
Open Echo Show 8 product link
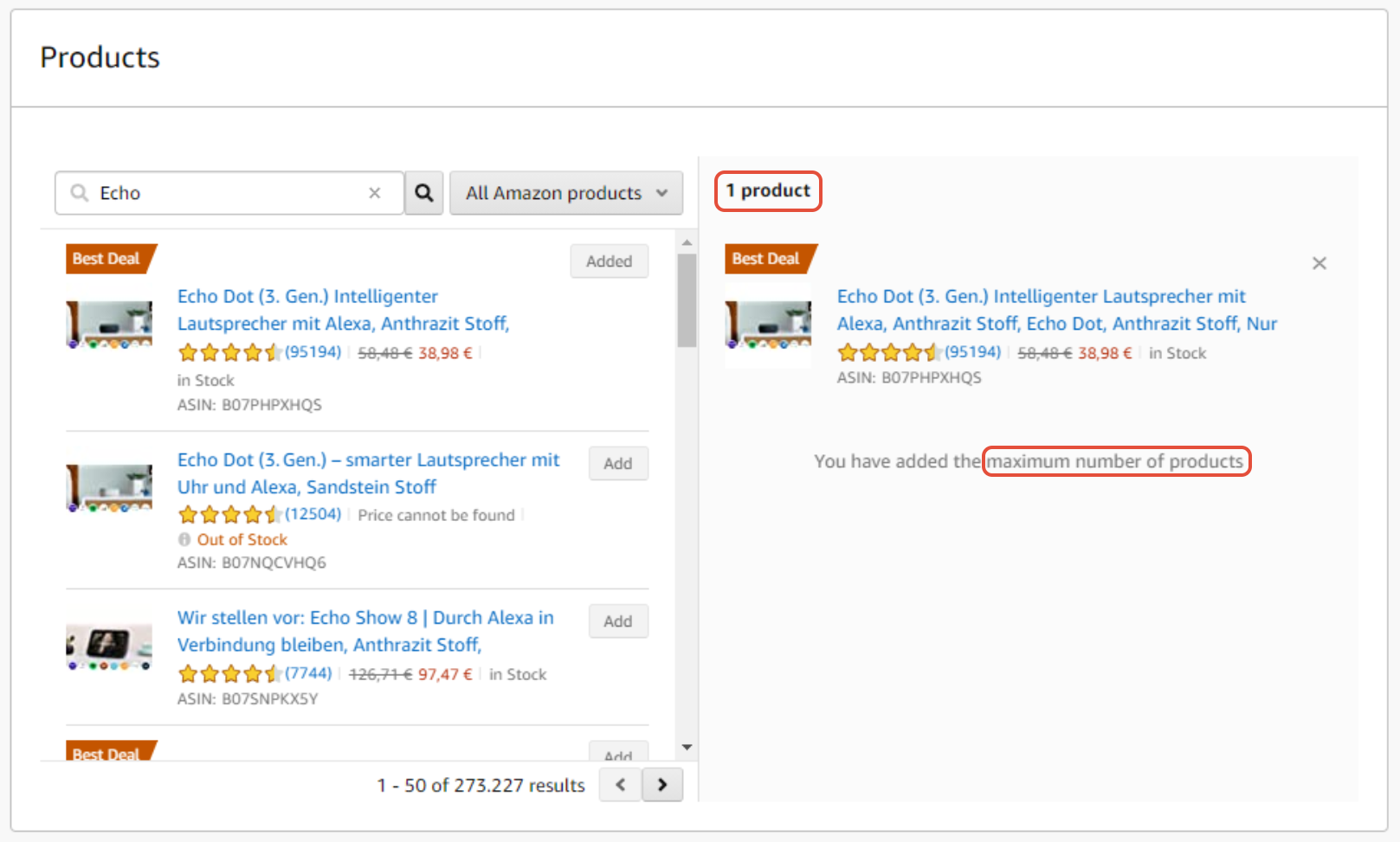365,631
